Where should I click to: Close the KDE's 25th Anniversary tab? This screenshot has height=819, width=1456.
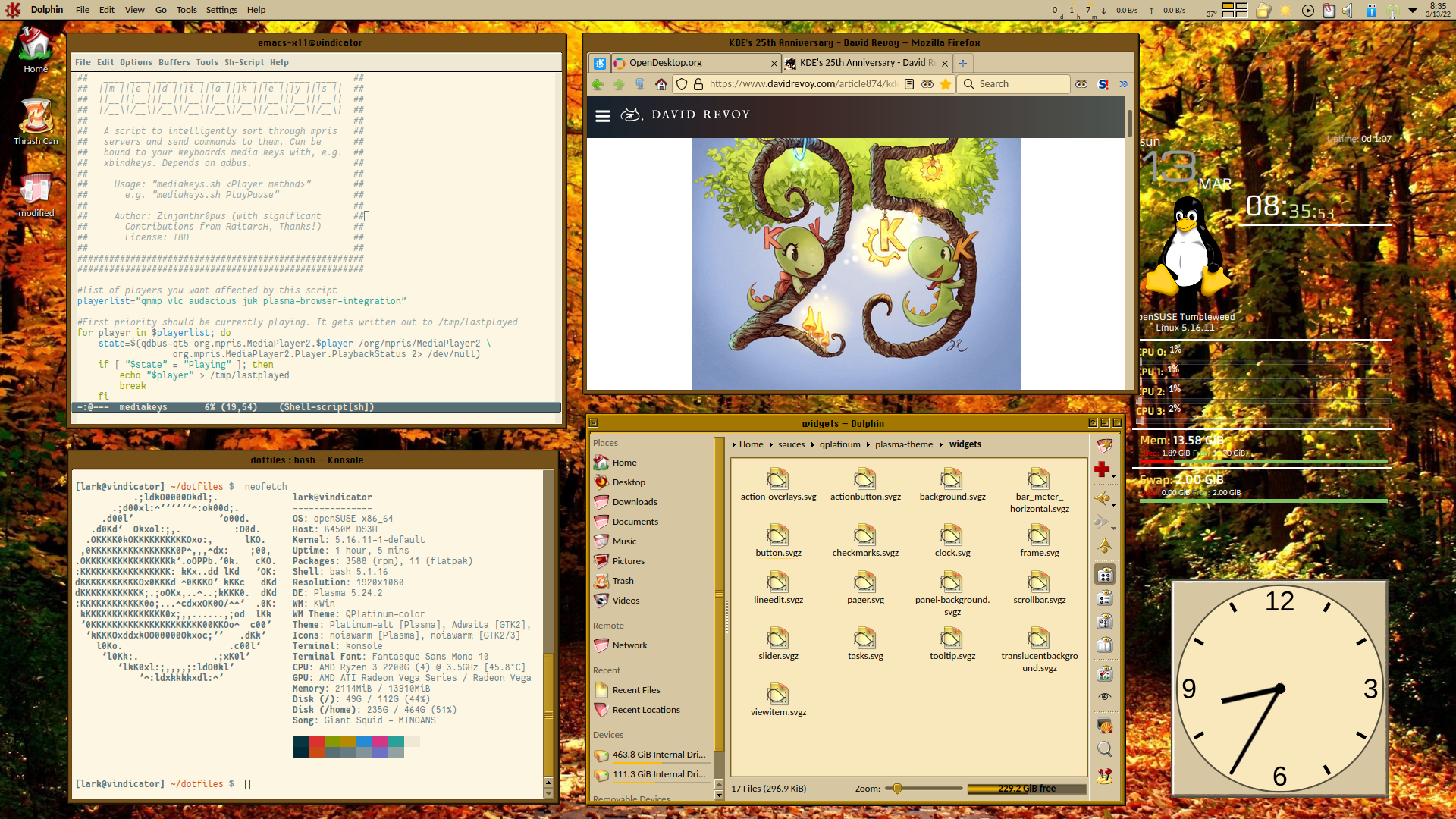click(x=945, y=64)
